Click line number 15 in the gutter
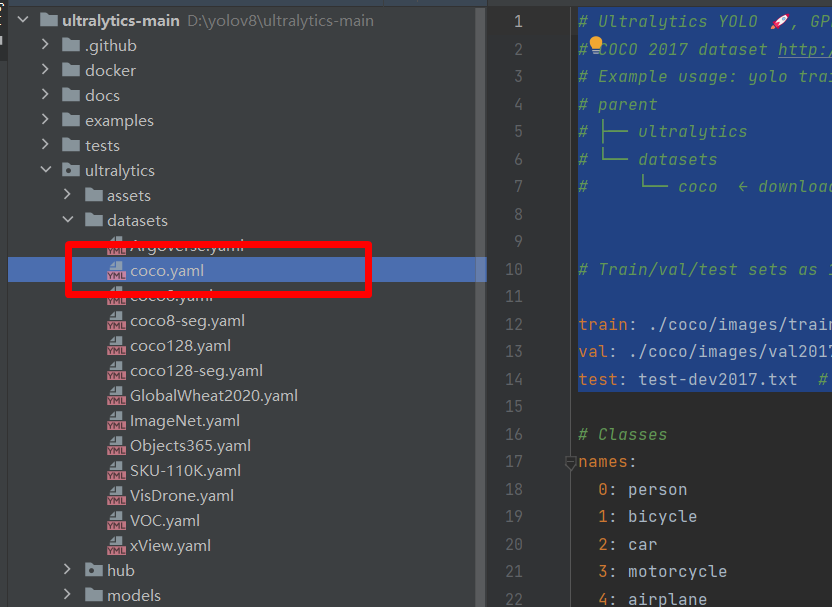 click(x=514, y=406)
